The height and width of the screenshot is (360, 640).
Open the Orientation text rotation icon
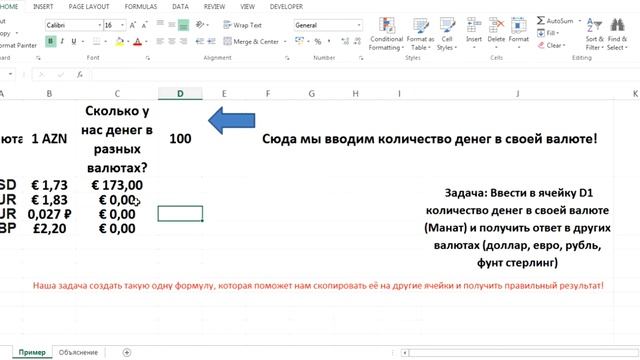tap(200, 25)
